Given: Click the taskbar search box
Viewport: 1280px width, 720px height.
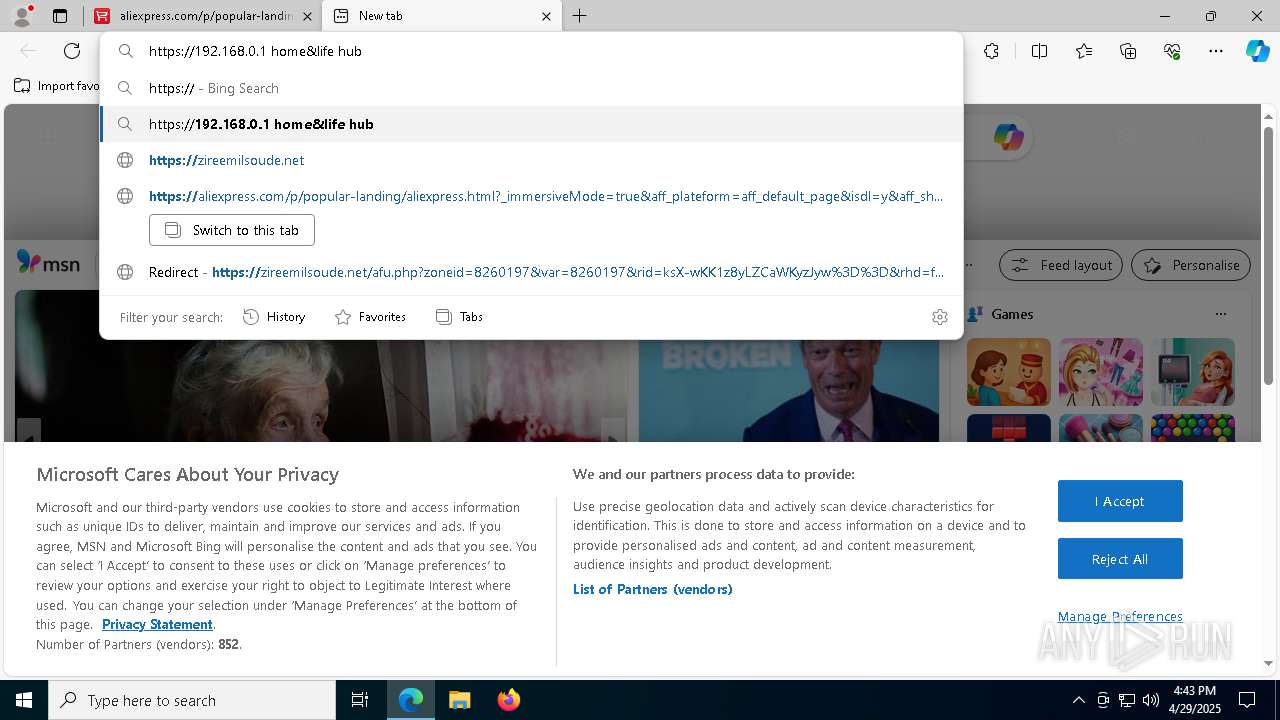Looking at the screenshot, I should point(192,700).
